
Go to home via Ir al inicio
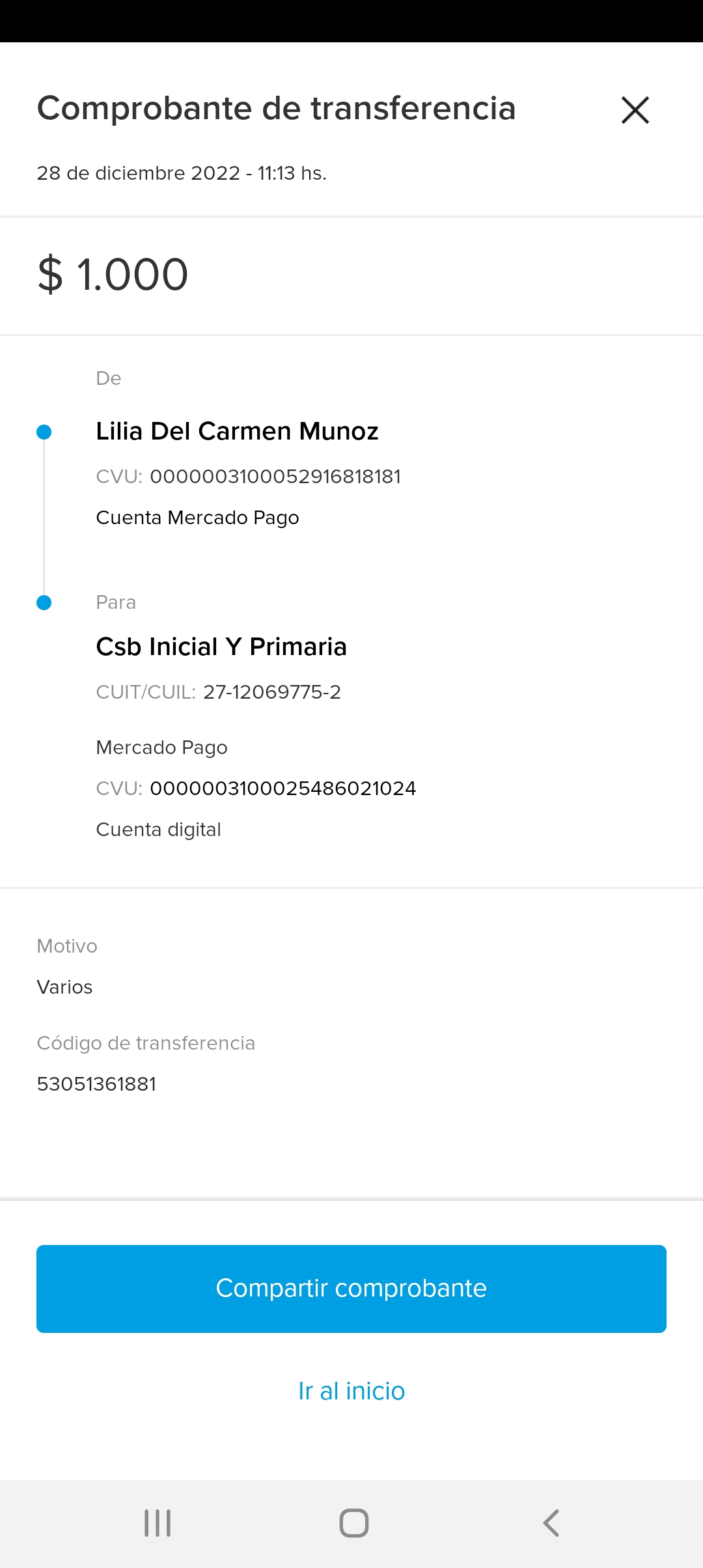tap(351, 1391)
